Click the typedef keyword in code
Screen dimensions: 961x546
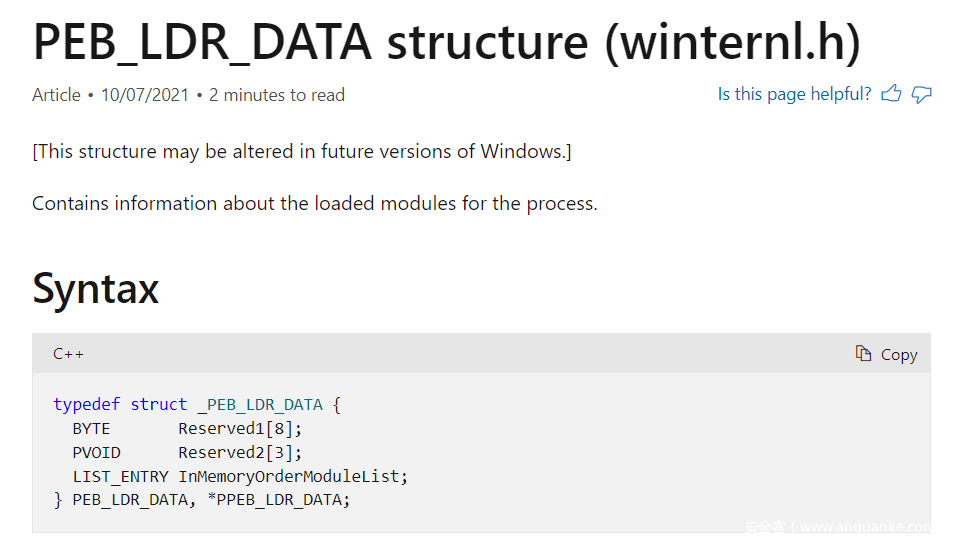(x=87, y=404)
